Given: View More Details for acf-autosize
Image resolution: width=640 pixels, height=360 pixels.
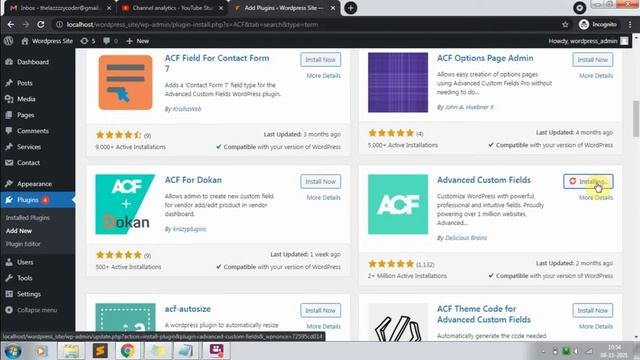Looking at the screenshot, I should pos(323,326).
